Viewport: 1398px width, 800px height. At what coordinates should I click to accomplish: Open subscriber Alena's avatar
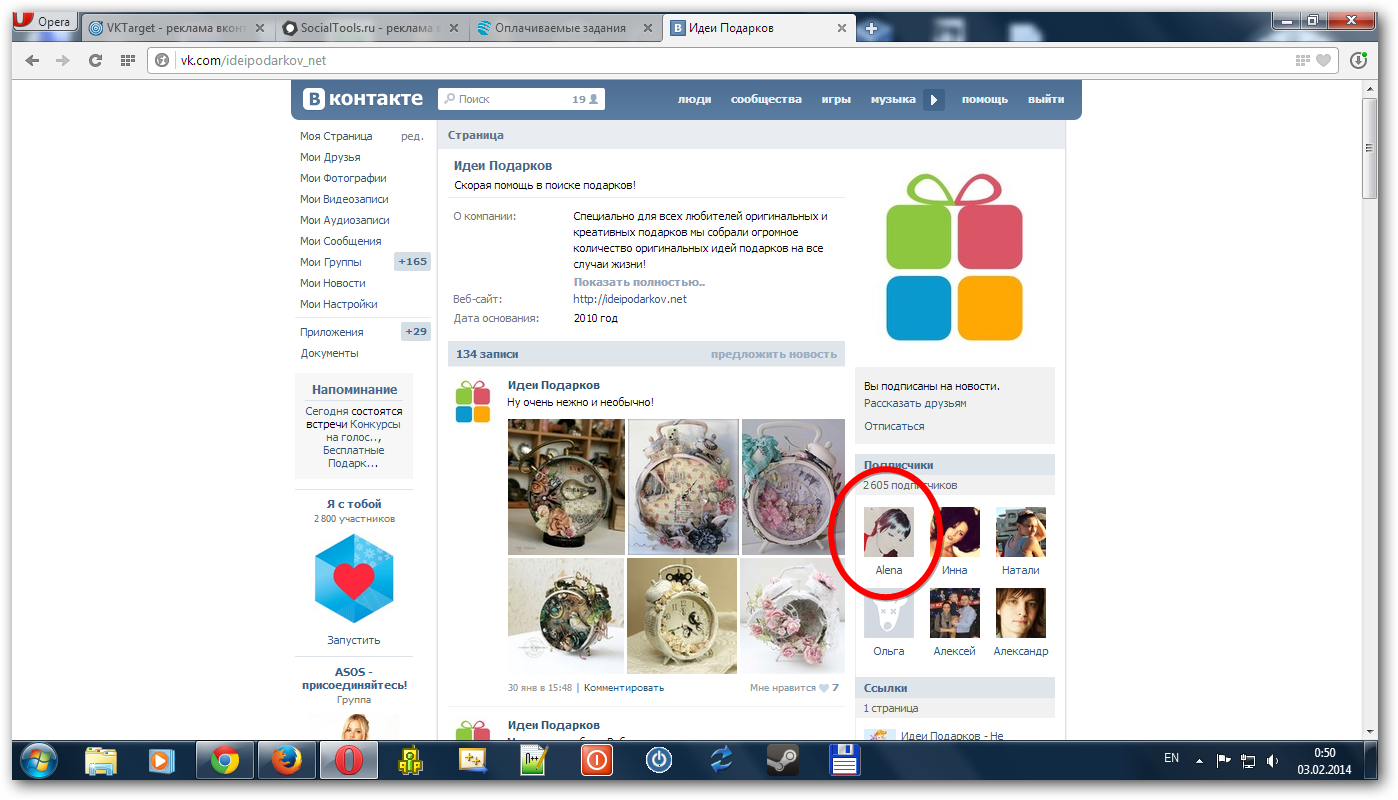point(889,532)
